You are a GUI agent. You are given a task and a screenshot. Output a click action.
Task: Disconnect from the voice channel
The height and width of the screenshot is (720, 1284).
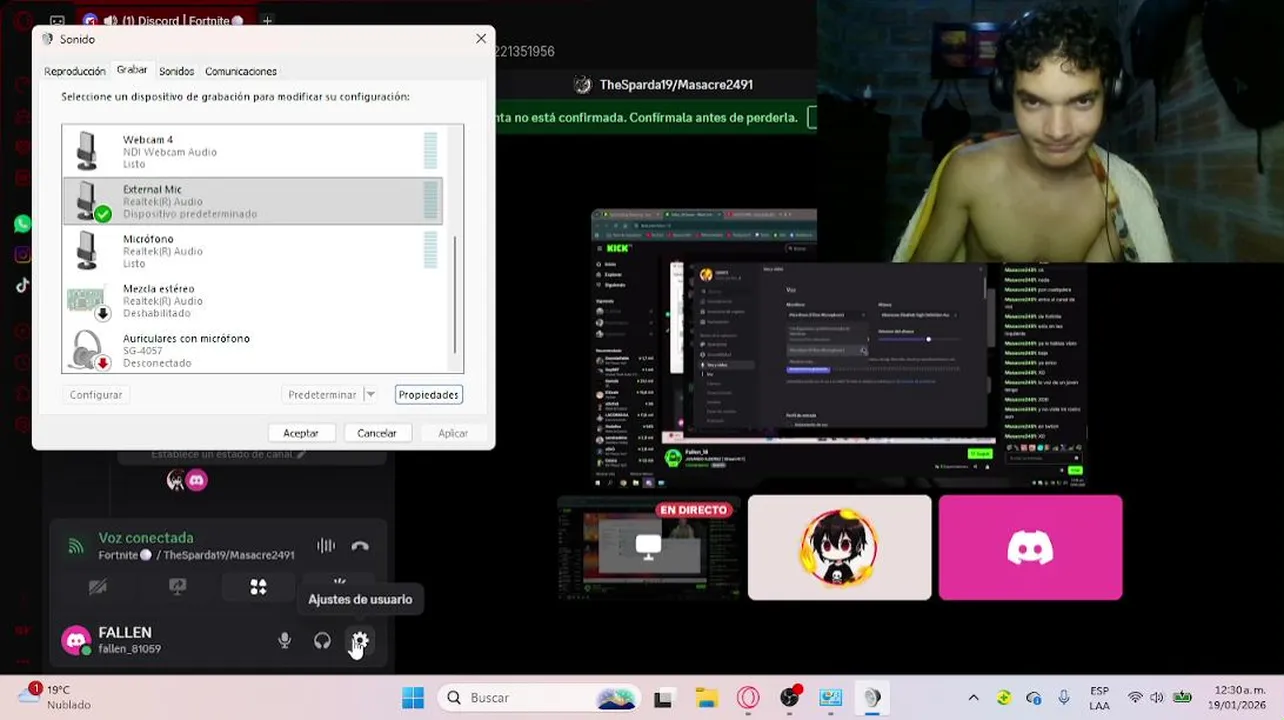[x=360, y=546]
